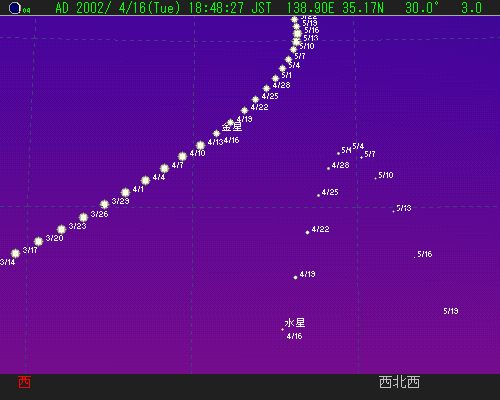This screenshot has height=400, width=500.
Task: Click the '4/10' date label
Action: [x=197, y=153]
